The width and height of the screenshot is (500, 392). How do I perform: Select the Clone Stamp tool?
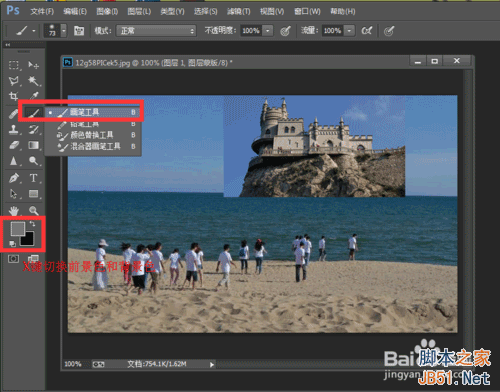14,129
